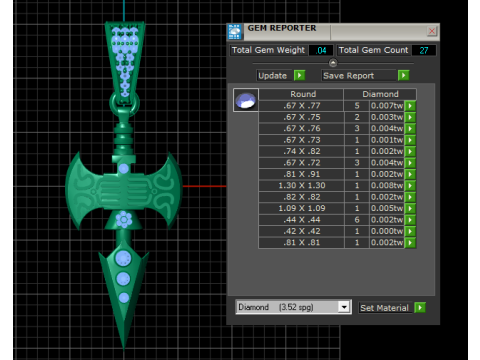This screenshot has width=480, height=360.
Task: Click the Diamond column header
Action: coord(380,94)
